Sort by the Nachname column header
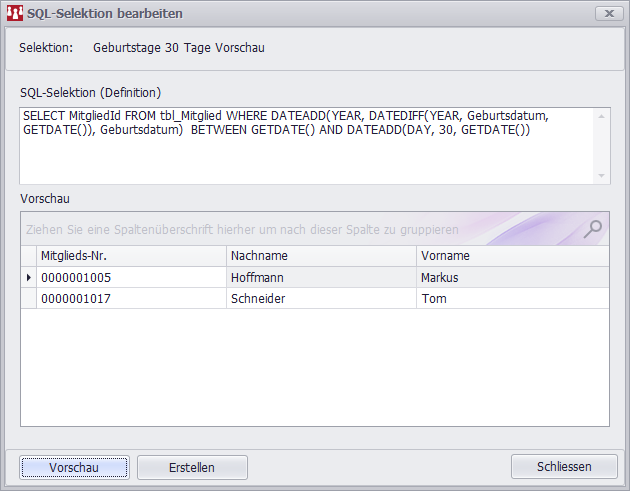Image resolution: width=630 pixels, height=491 pixels. 321,256
